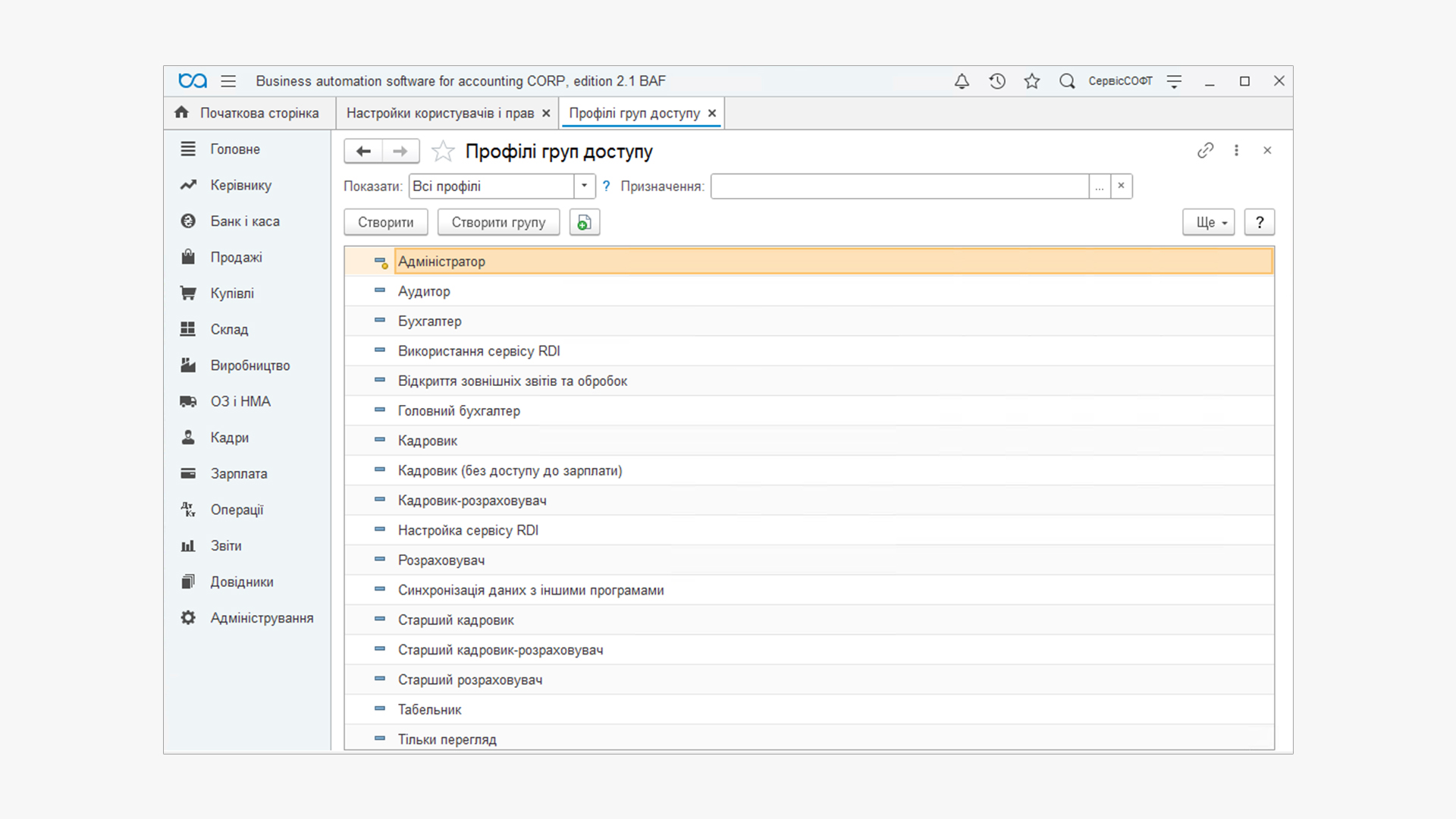The height and width of the screenshot is (819, 1456).
Task: Focus the Призначення input field
Action: click(x=899, y=187)
